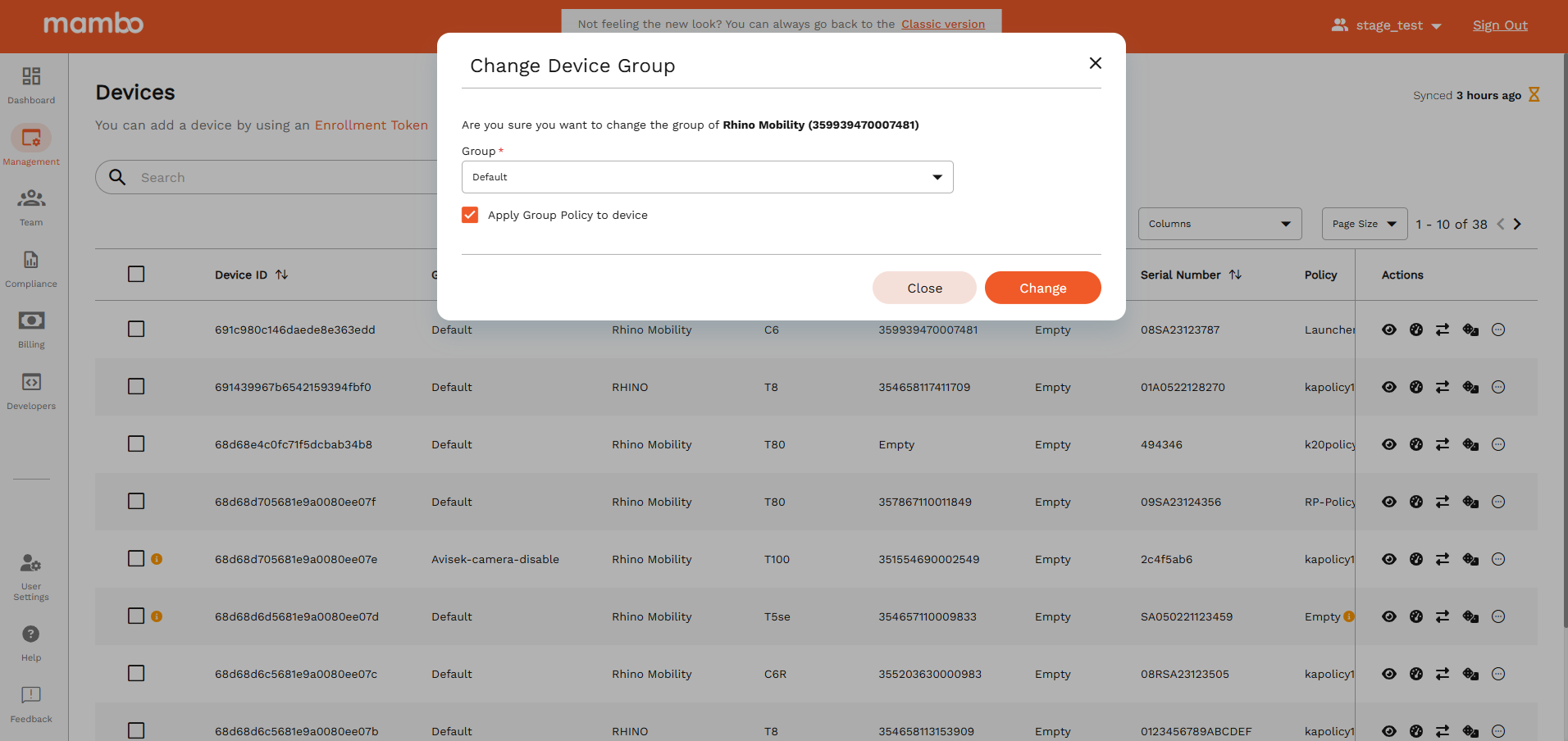Click the swap-group arrows icon for device RHINO T8
The height and width of the screenshot is (741, 1568).
pyautogui.click(x=1443, y=387)
